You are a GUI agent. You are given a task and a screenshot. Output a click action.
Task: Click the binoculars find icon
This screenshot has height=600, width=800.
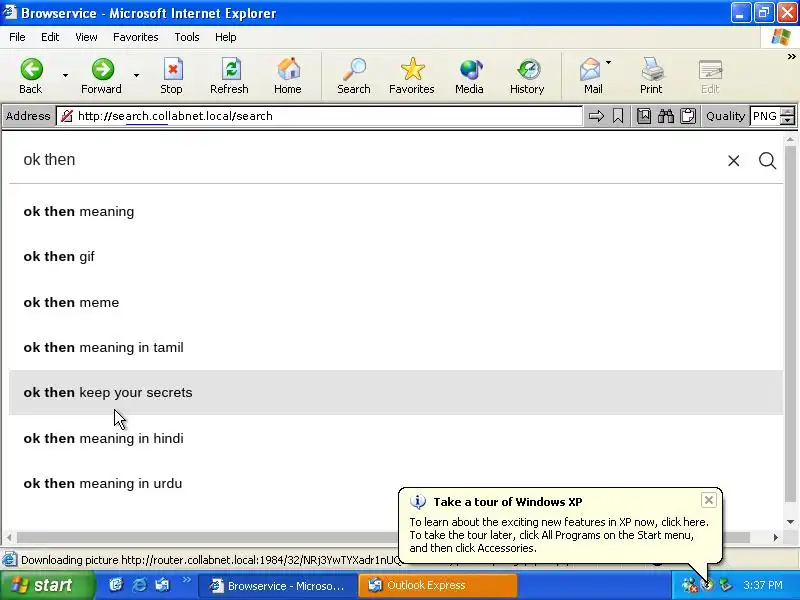click(666, 116)
